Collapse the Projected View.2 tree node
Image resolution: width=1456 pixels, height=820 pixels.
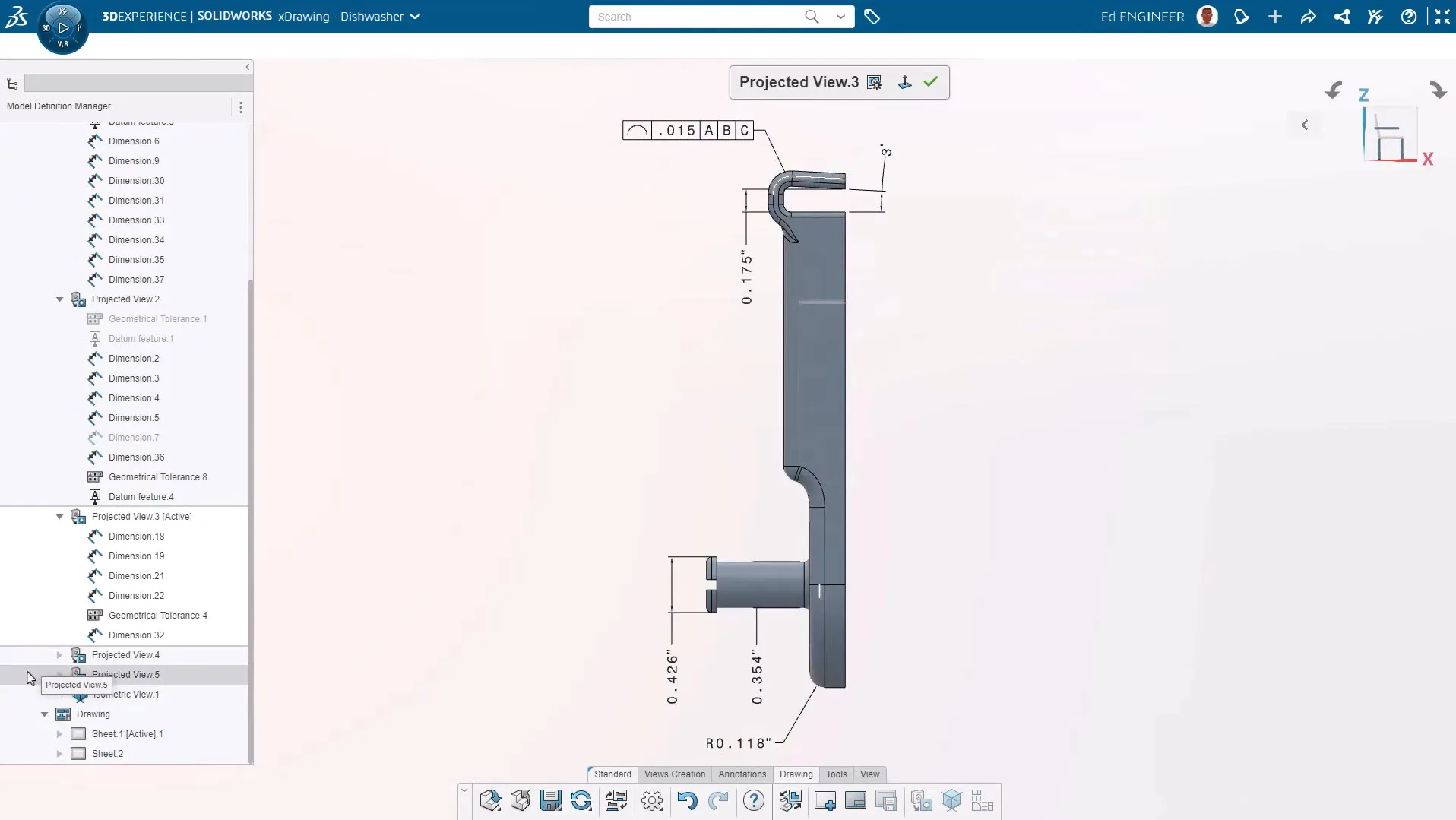(x=59, y=299)
